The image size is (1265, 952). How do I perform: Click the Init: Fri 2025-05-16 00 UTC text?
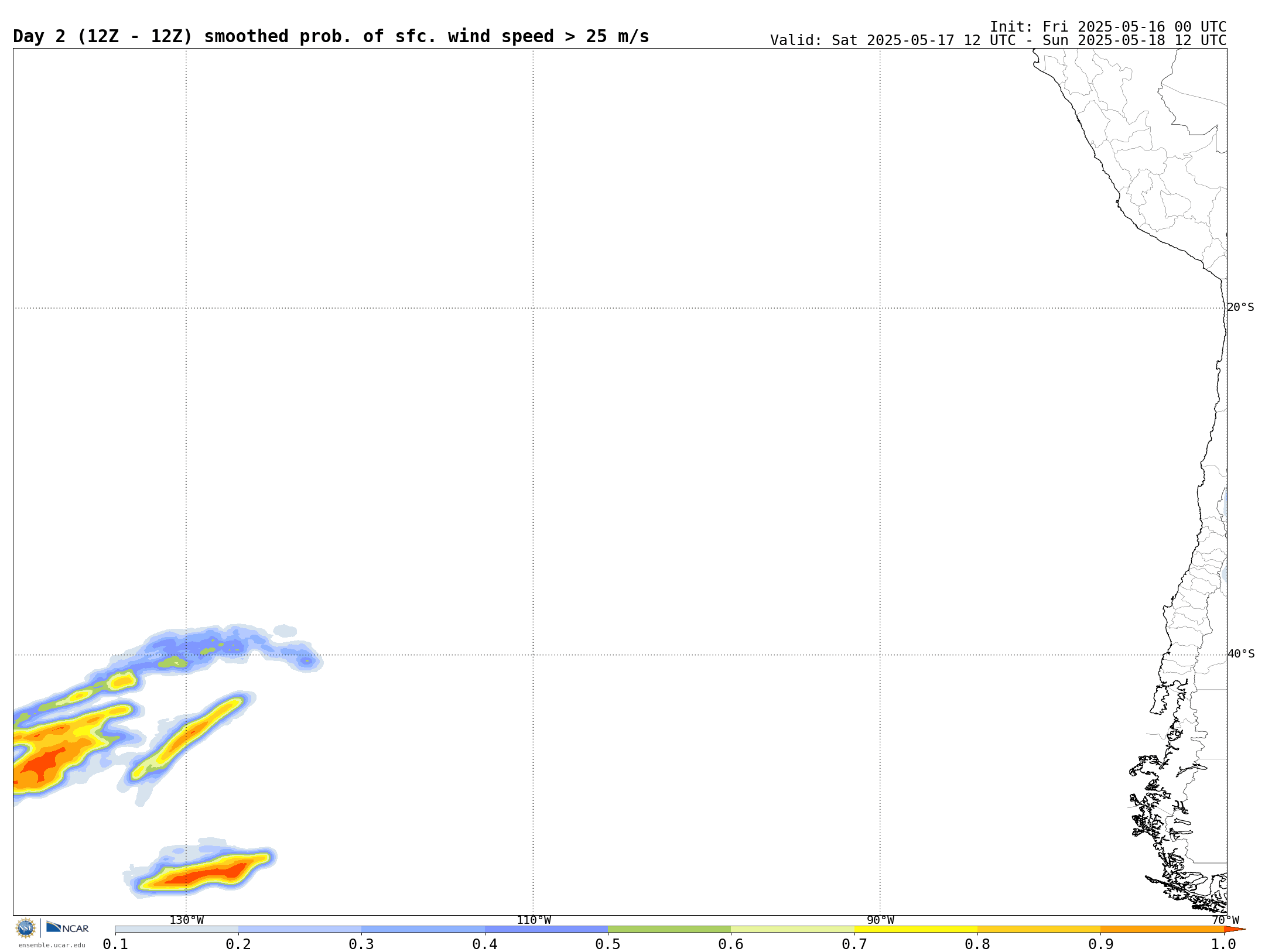[x=1108, y=27]
